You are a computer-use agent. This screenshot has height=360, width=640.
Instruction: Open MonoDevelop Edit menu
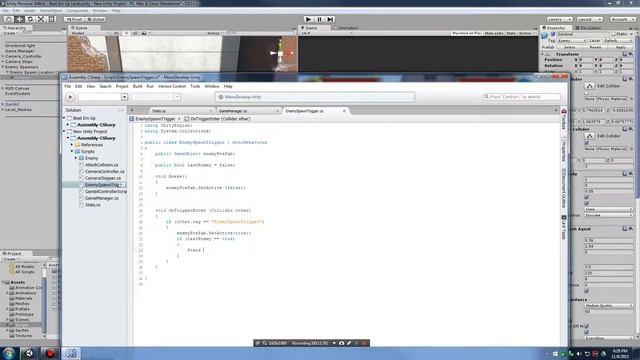click(78, 86)
